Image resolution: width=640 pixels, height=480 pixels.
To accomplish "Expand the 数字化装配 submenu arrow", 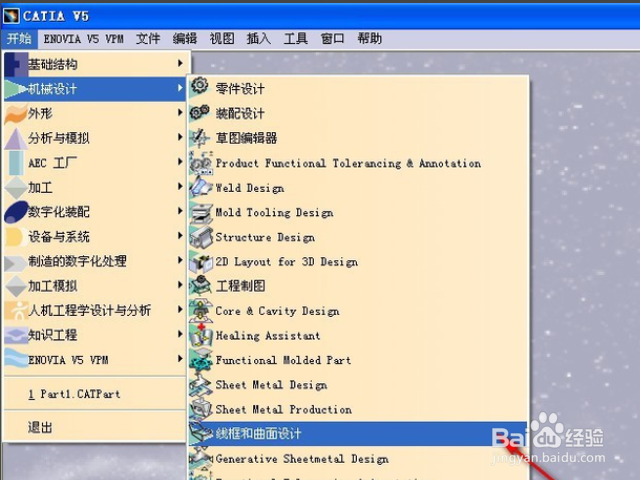I will coord(180,211).
